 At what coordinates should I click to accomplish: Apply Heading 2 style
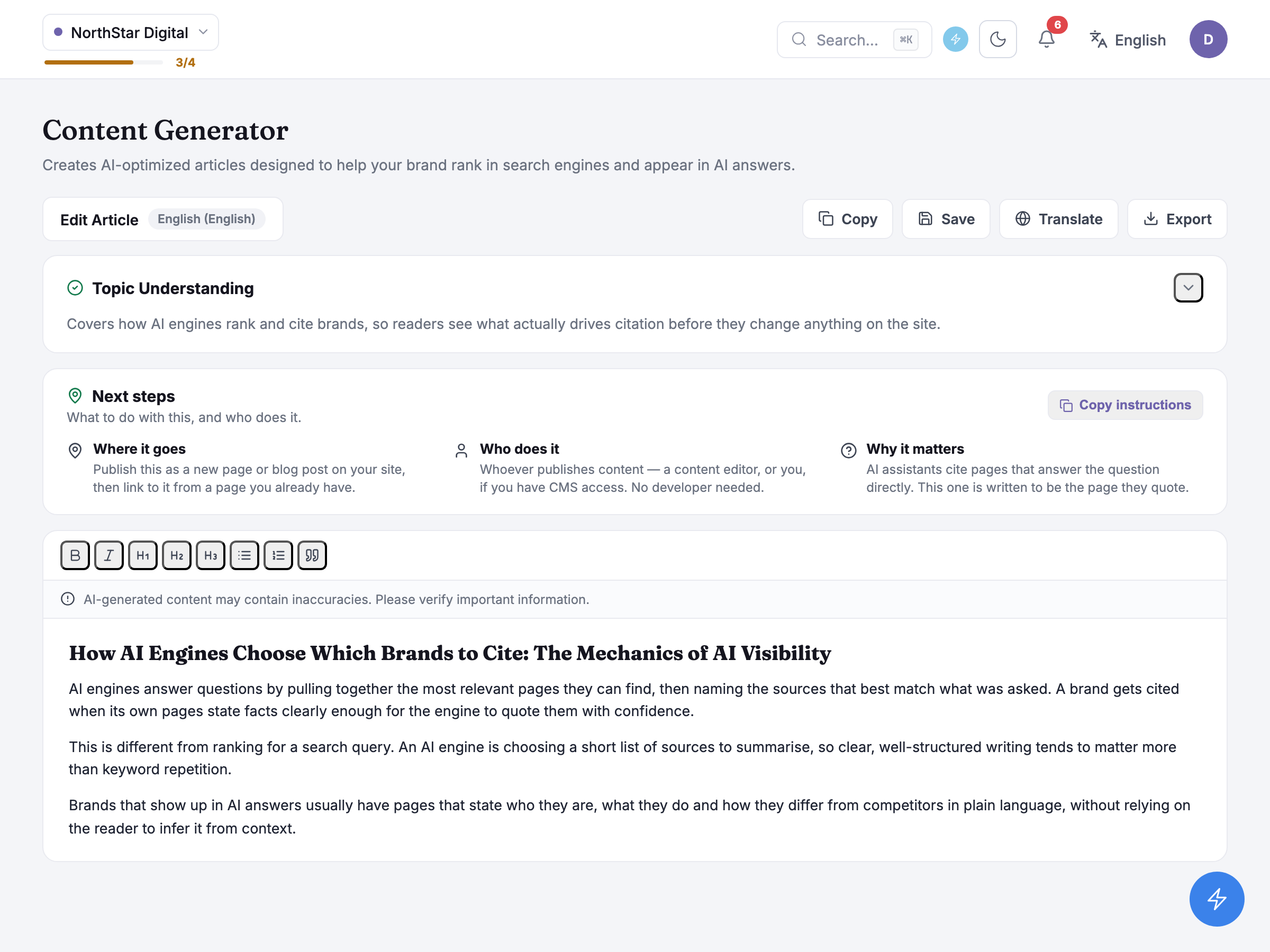(176, 555)
